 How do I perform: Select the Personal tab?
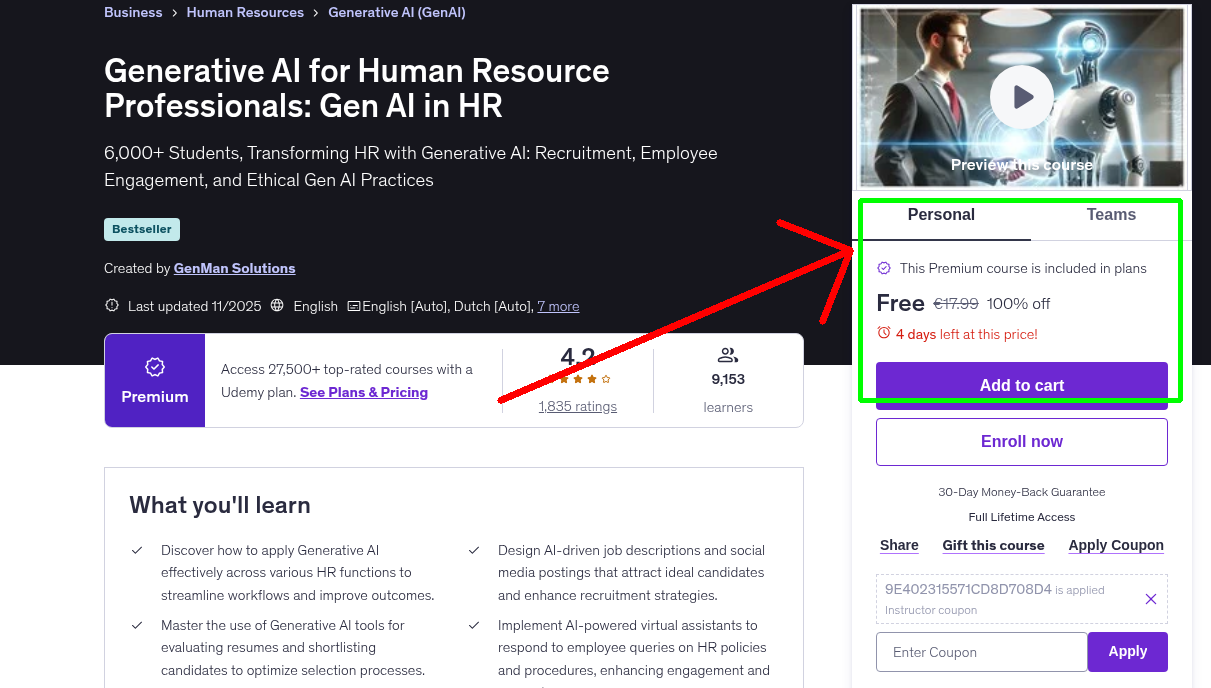(x=941, y=214)
